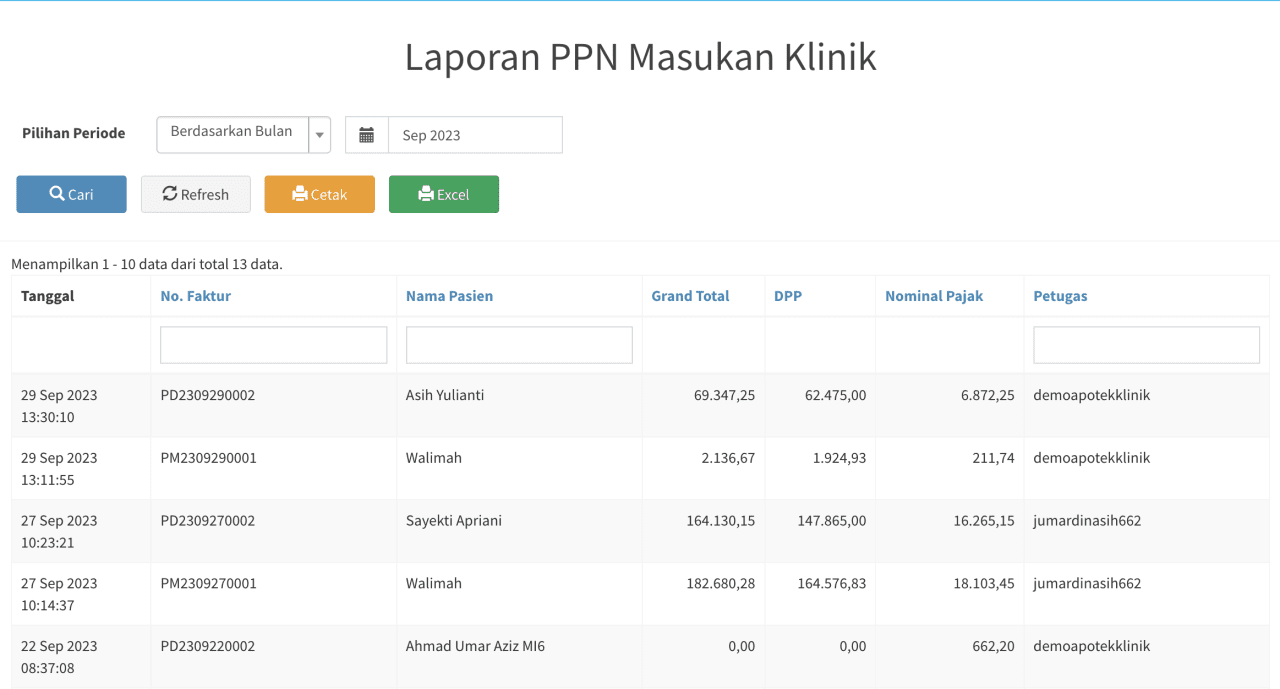1280x689 pixels.
Task: Click the dropdown arrow of Pilihan Periode
Action: 320,135
